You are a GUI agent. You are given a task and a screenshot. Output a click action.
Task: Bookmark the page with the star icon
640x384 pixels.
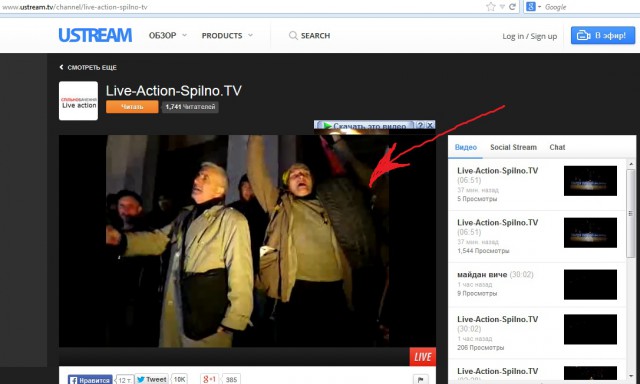pyautogui.click(x=491, y=7)
